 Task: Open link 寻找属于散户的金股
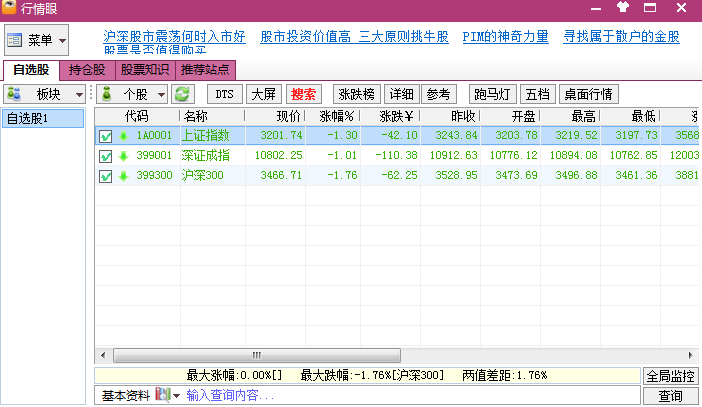coord(621,36)
